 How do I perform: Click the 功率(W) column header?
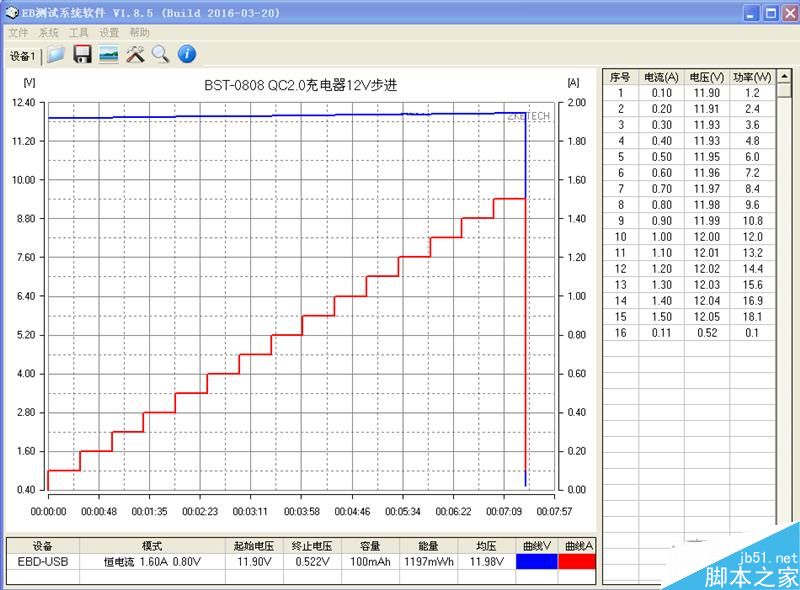[752, 77]
